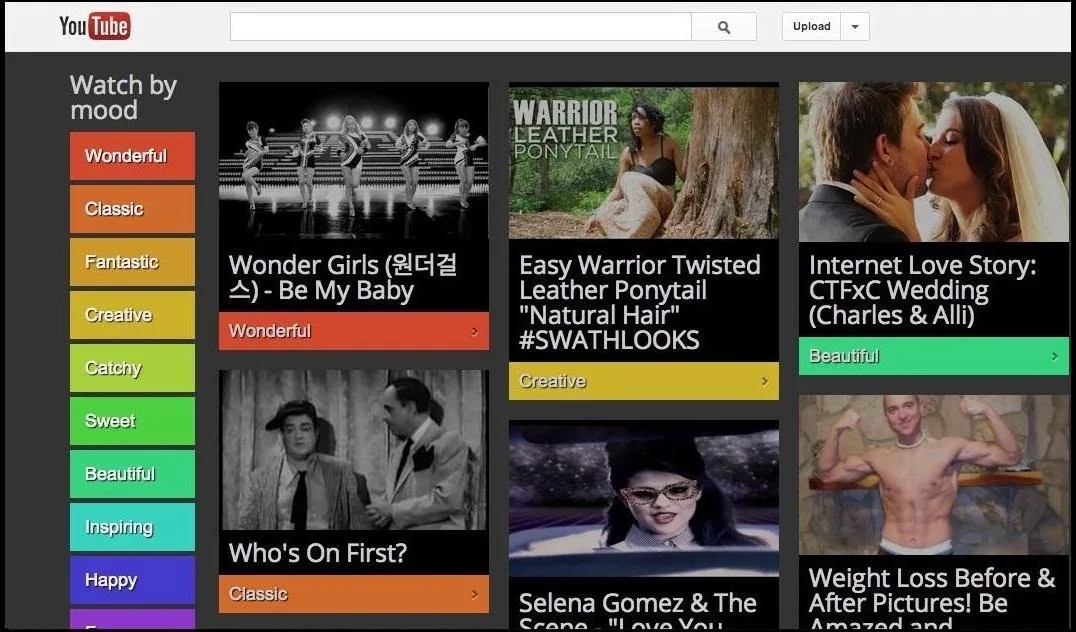Image resolution: width=1076 pixels, height=632 pixels.
Task: Open the dropdown arrow beside Upload
Action: (x=855, y=27)
